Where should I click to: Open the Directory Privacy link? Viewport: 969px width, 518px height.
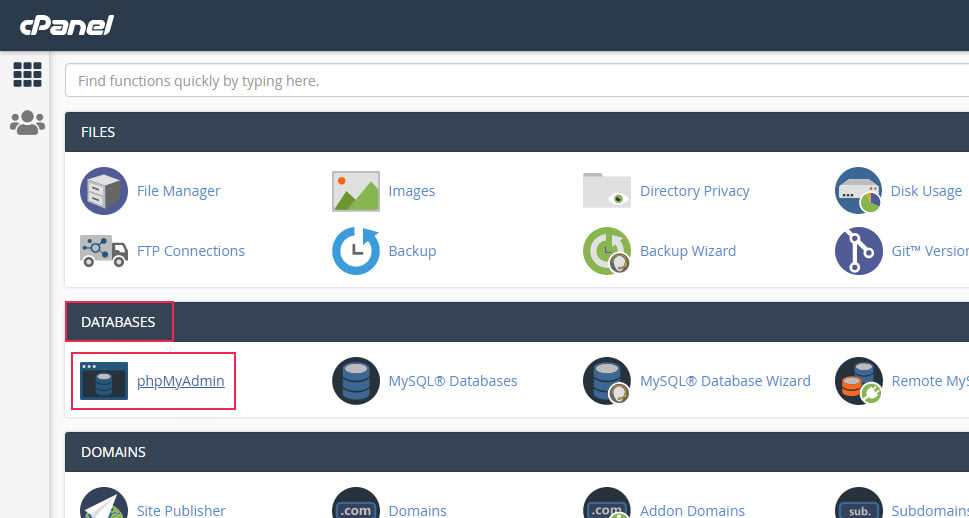695,191
